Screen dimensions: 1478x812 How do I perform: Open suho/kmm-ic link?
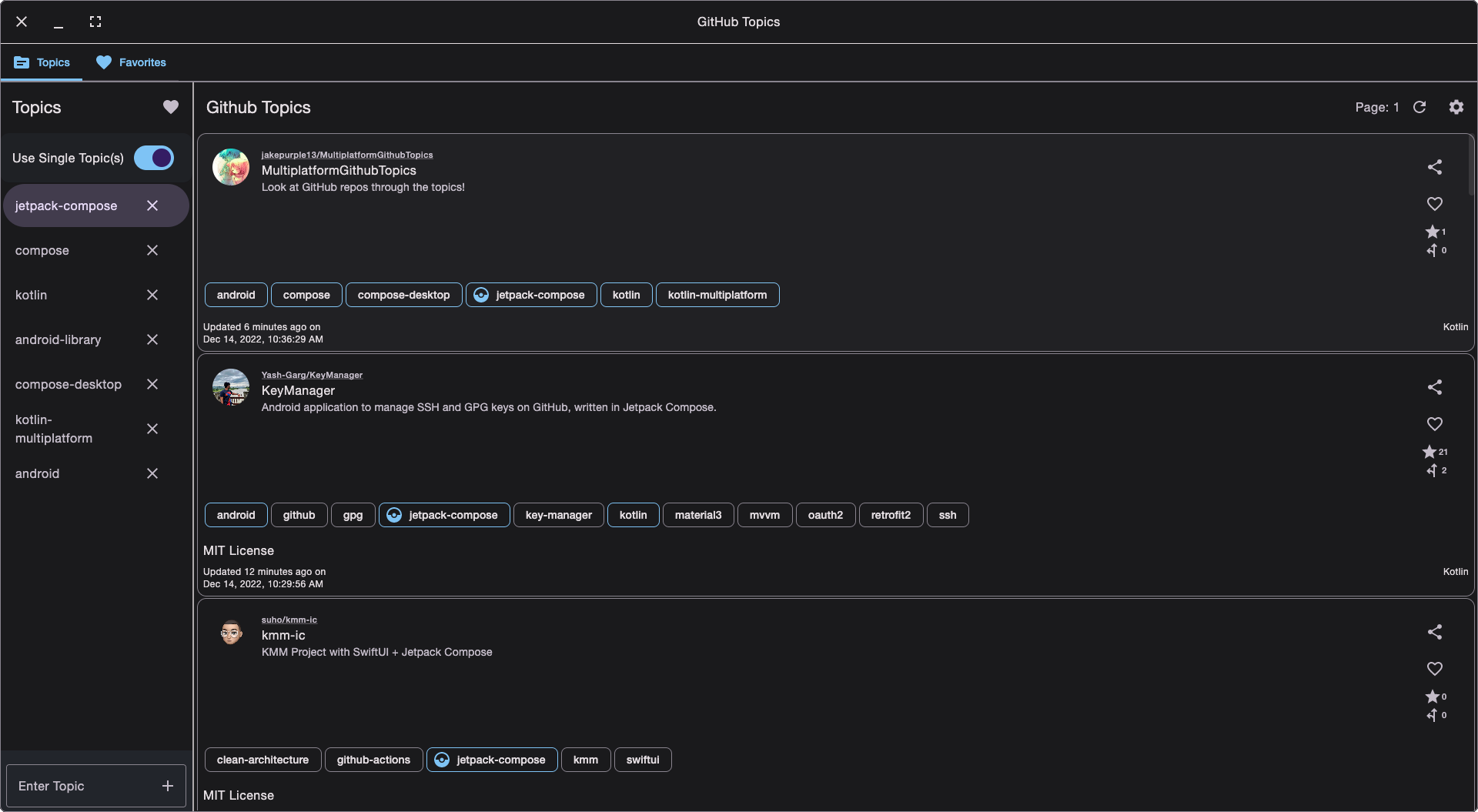(x=289, y=620)
